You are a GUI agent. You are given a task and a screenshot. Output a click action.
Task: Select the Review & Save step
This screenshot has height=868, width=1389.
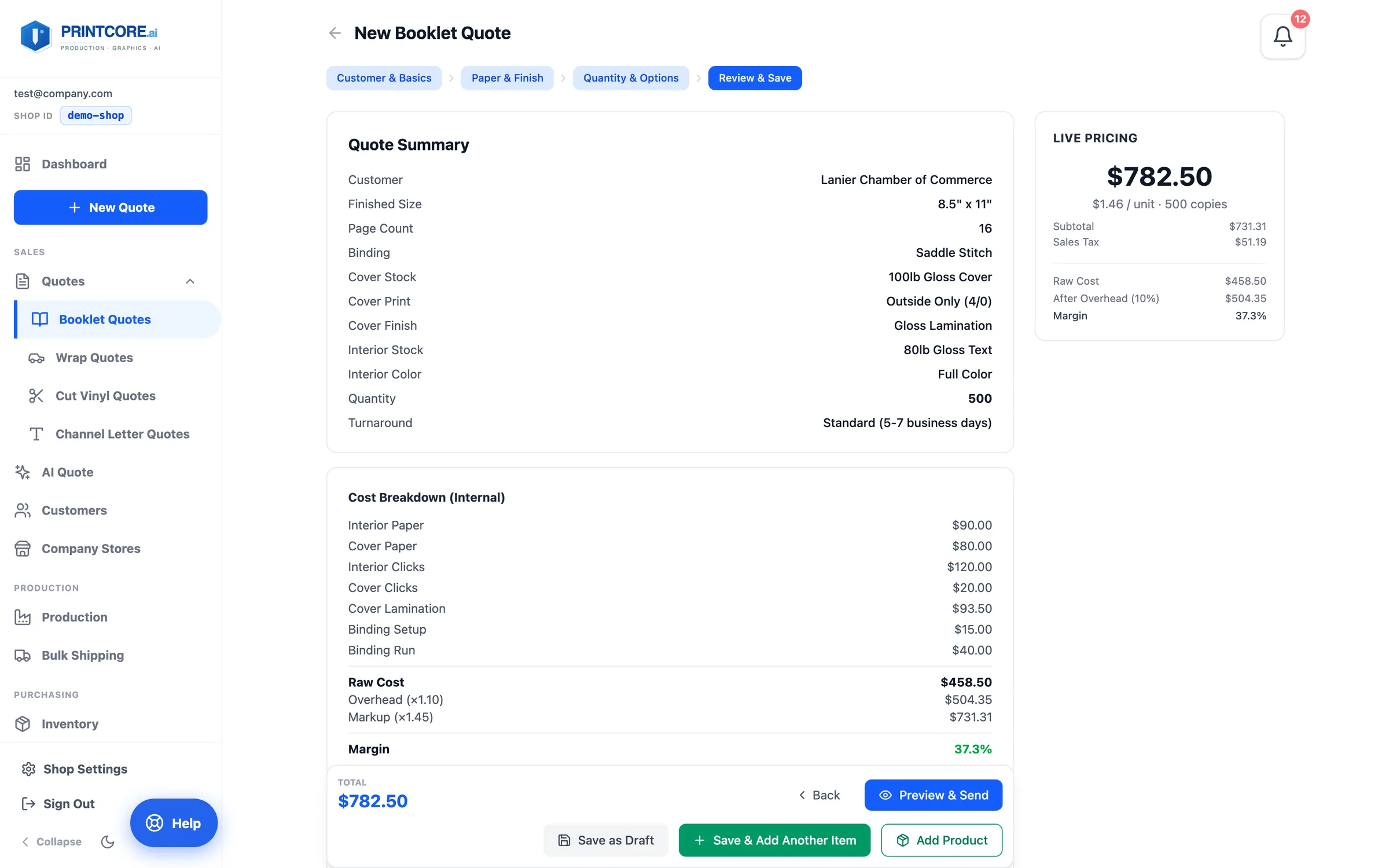[755, 78]
